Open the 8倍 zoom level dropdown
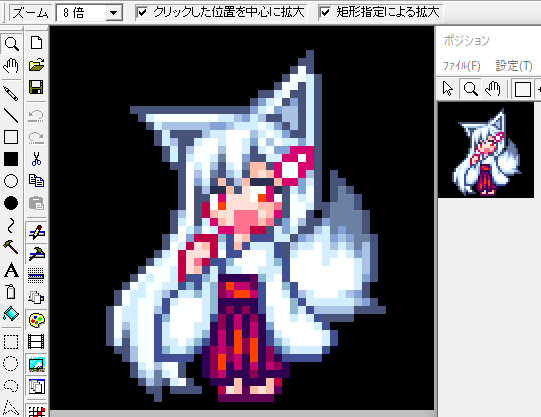This screenshot has height=417, width=541. 114,13
